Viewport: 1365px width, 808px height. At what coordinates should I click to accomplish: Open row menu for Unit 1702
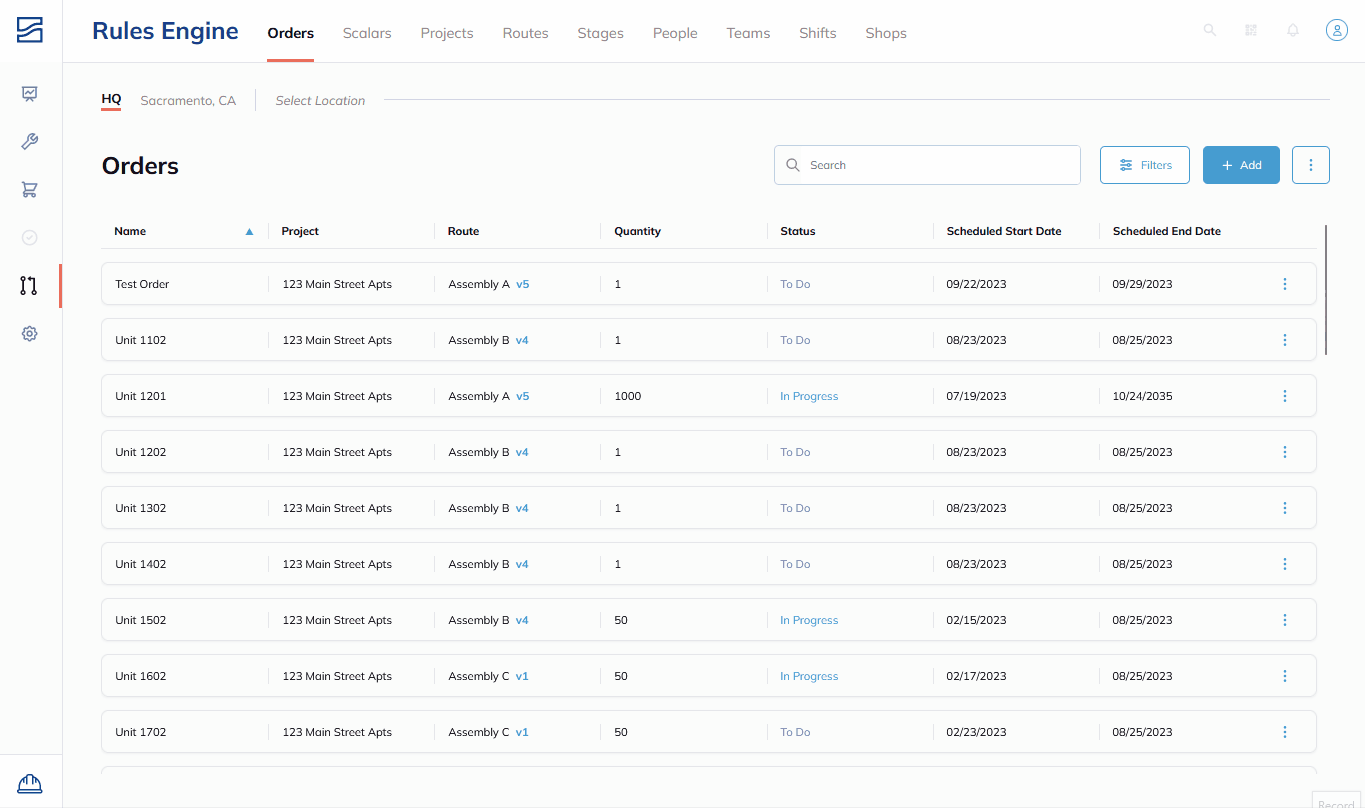coord(1285,732)
